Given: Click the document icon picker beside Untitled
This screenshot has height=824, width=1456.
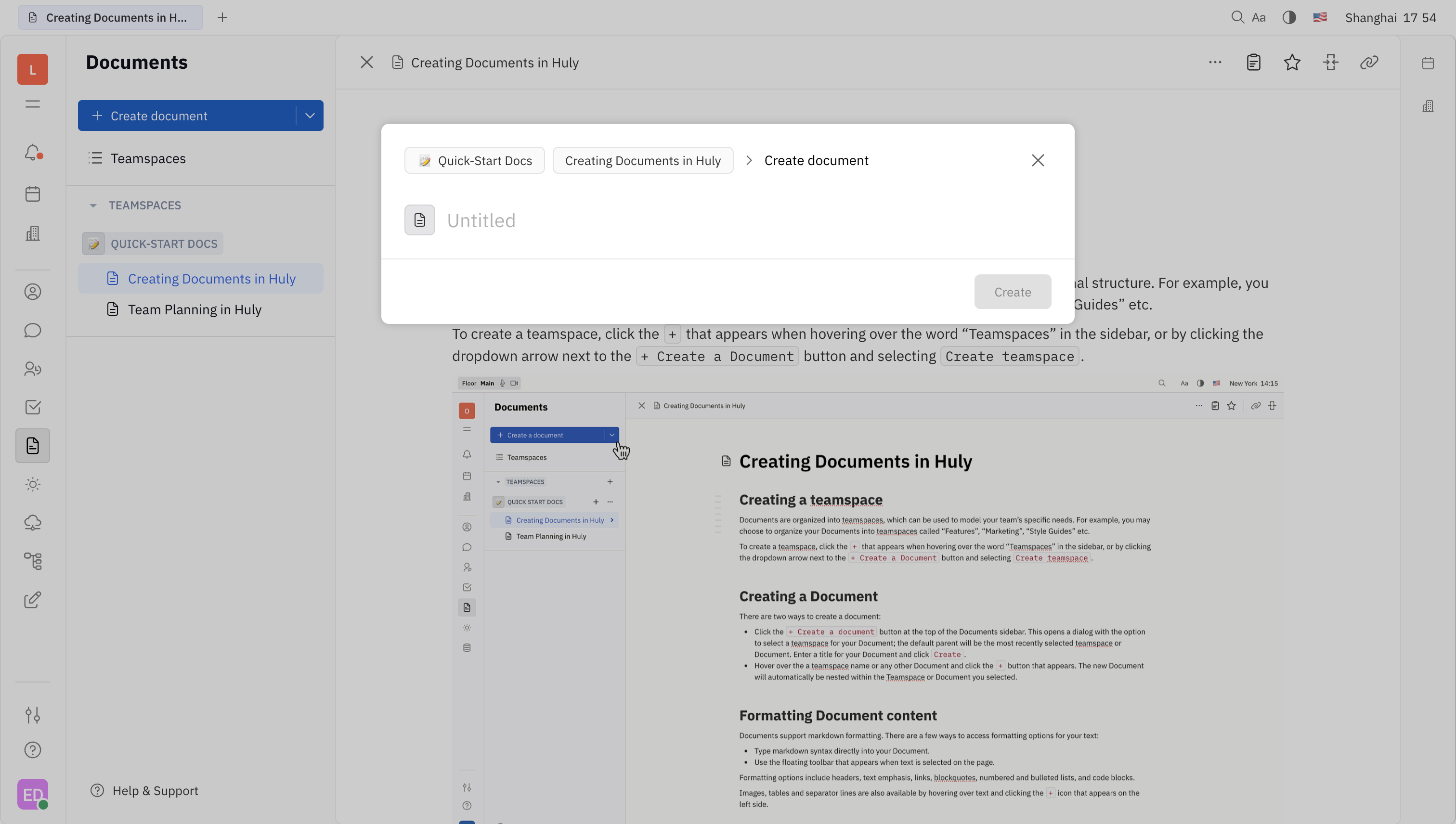Looking at the screenshot, I should (x=419, y=219).
